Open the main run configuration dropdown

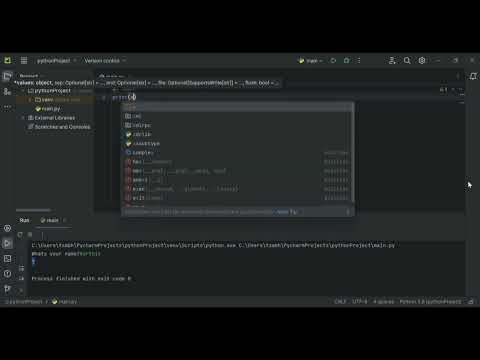click(311, 61)
